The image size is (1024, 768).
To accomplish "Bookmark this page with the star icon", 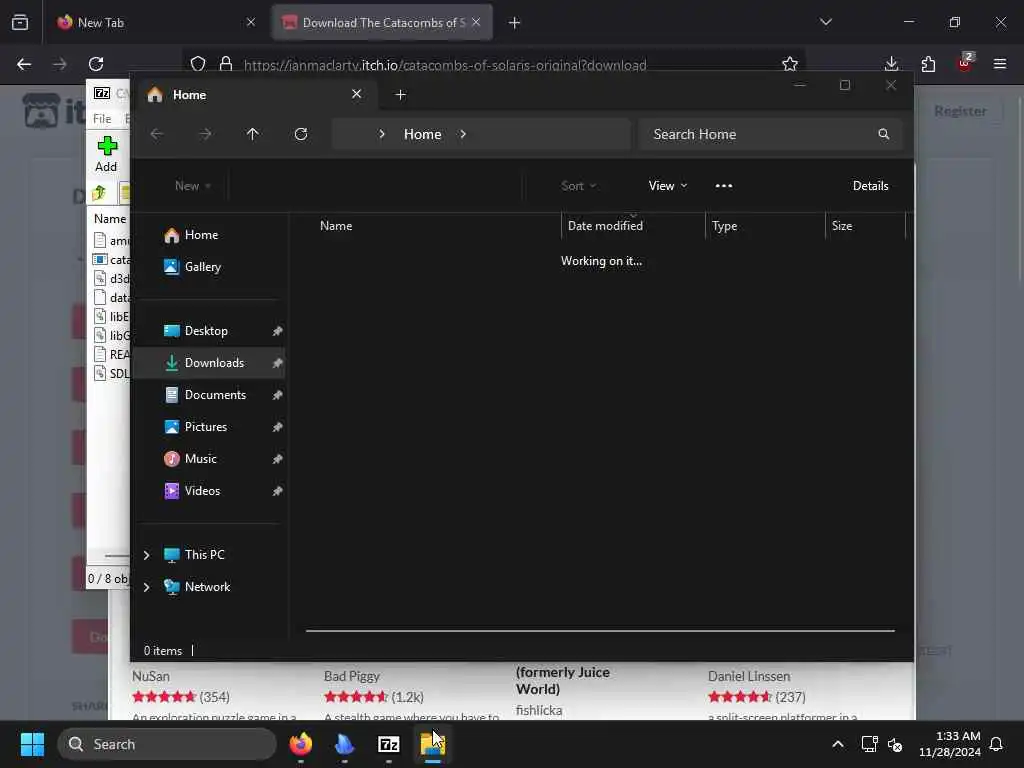I will click(x=790, y=64).
